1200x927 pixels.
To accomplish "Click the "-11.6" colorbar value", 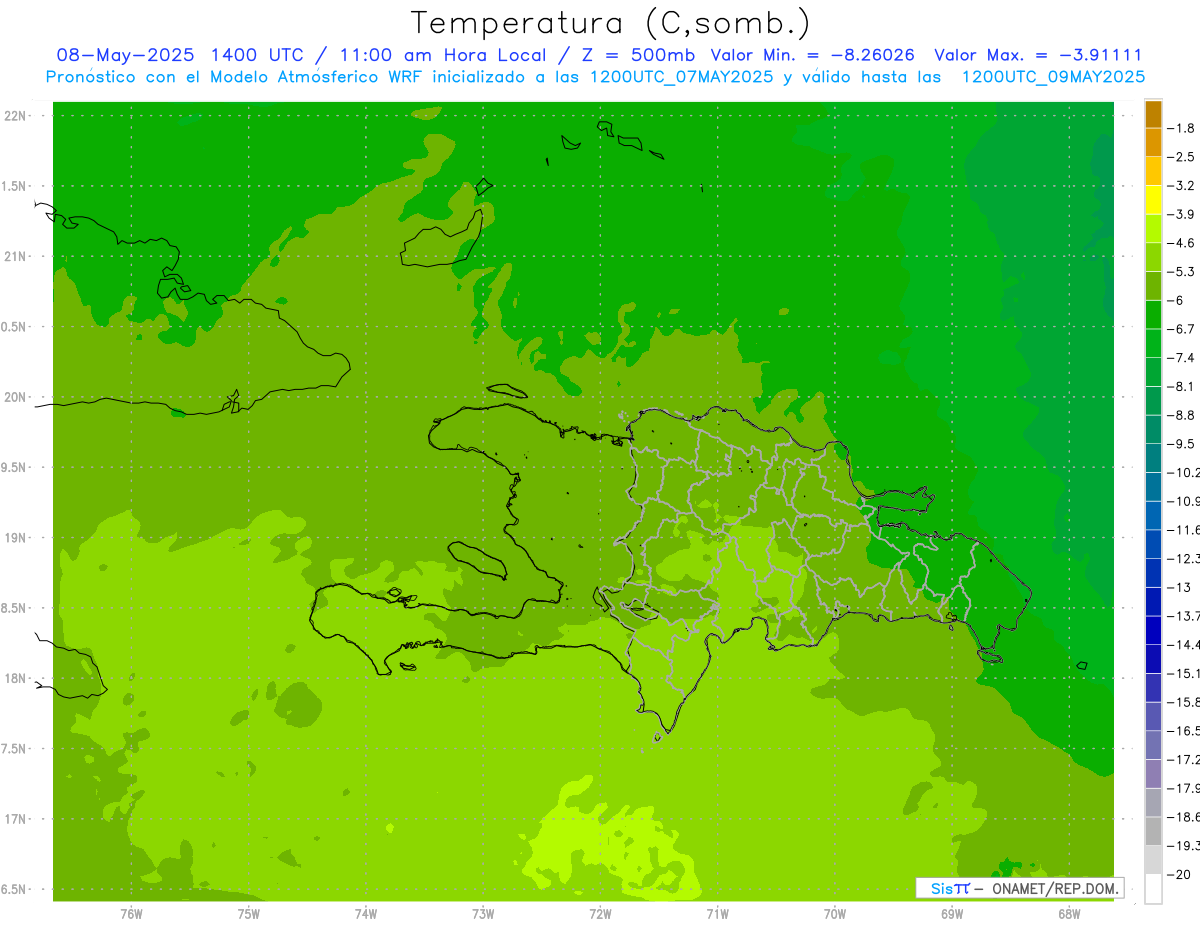I will pos(1184,530).
